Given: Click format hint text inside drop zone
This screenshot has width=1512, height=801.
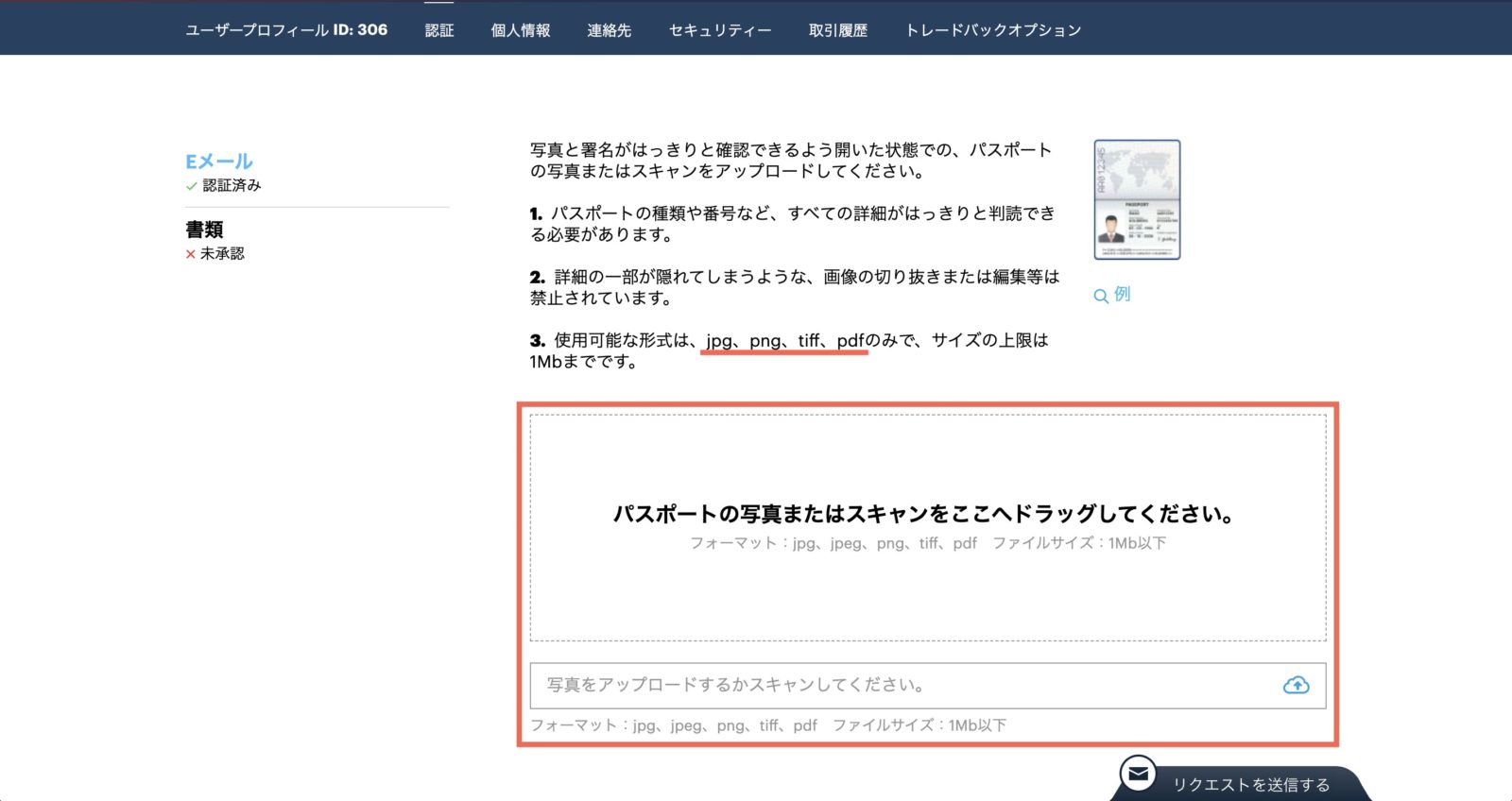Looking at the screenshot, I should [928, 543].
